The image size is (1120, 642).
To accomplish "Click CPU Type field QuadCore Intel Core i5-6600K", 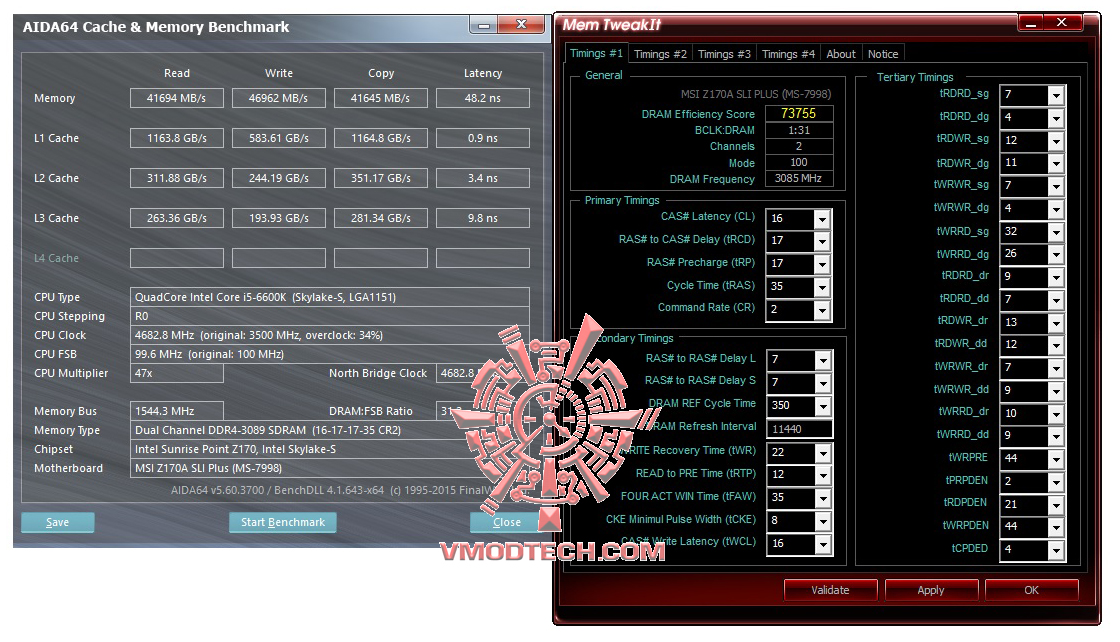I will 329,297.
